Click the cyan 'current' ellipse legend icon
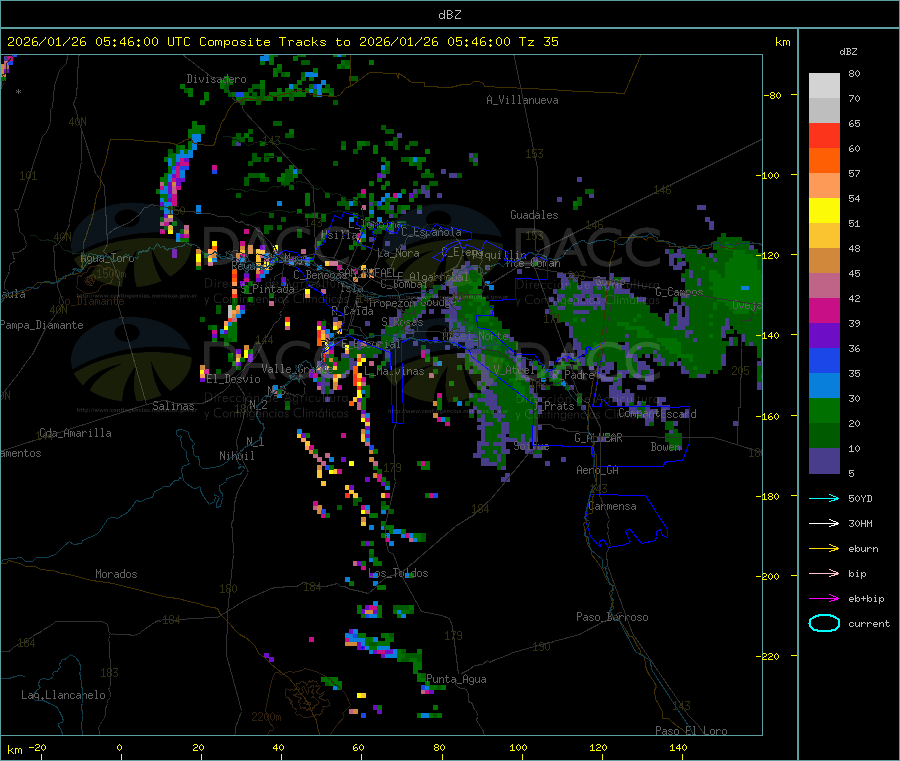 (x=824, y=623)
